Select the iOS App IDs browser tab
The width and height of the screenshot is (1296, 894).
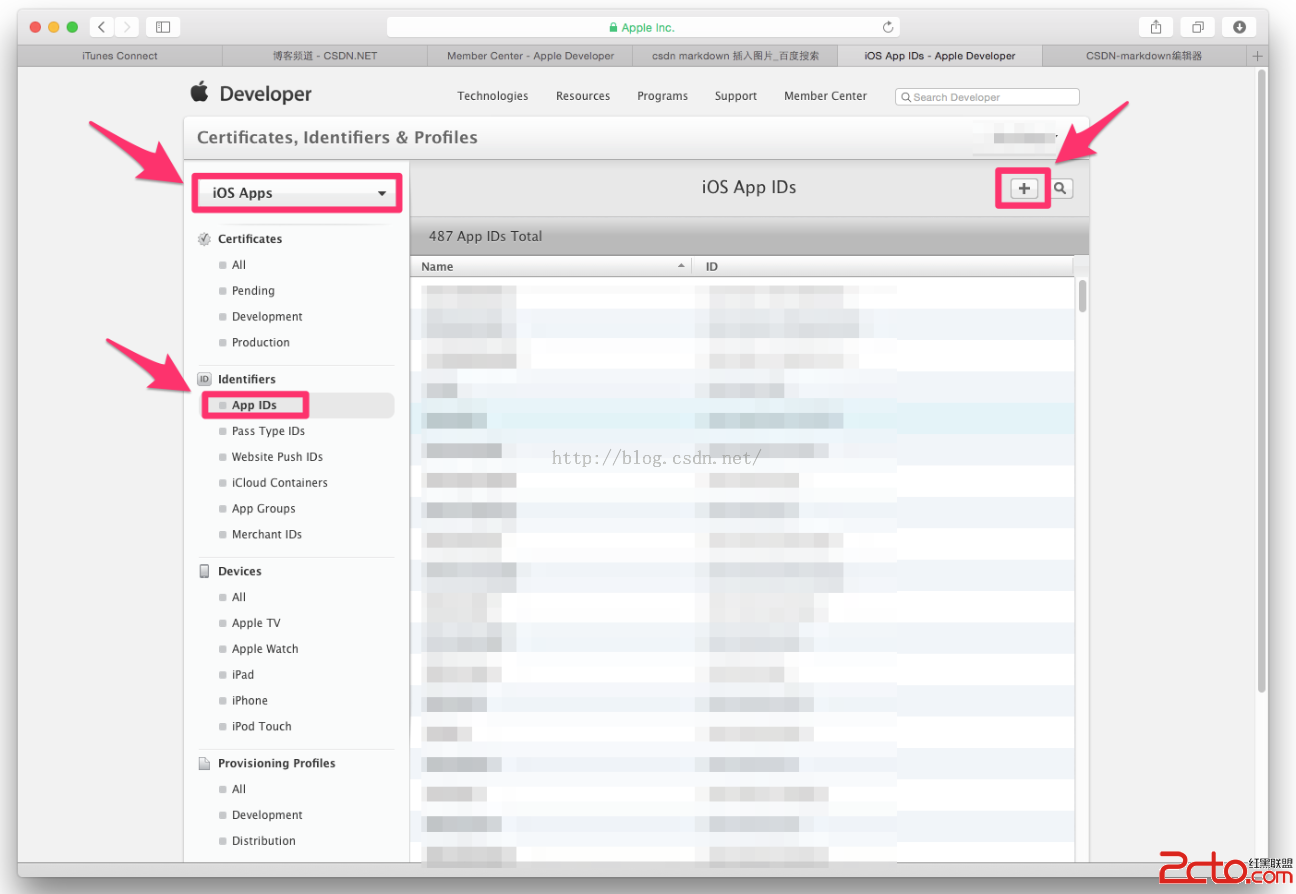point(940,56)
